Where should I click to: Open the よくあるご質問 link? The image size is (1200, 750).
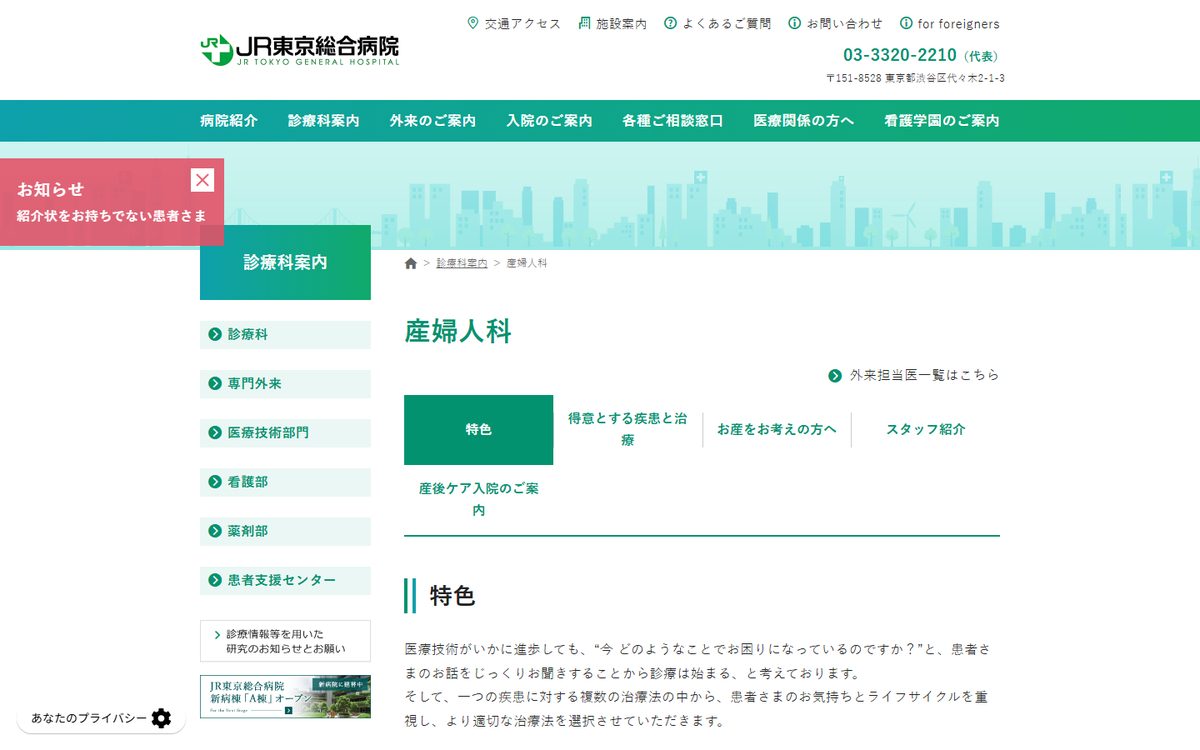point(717,23)
